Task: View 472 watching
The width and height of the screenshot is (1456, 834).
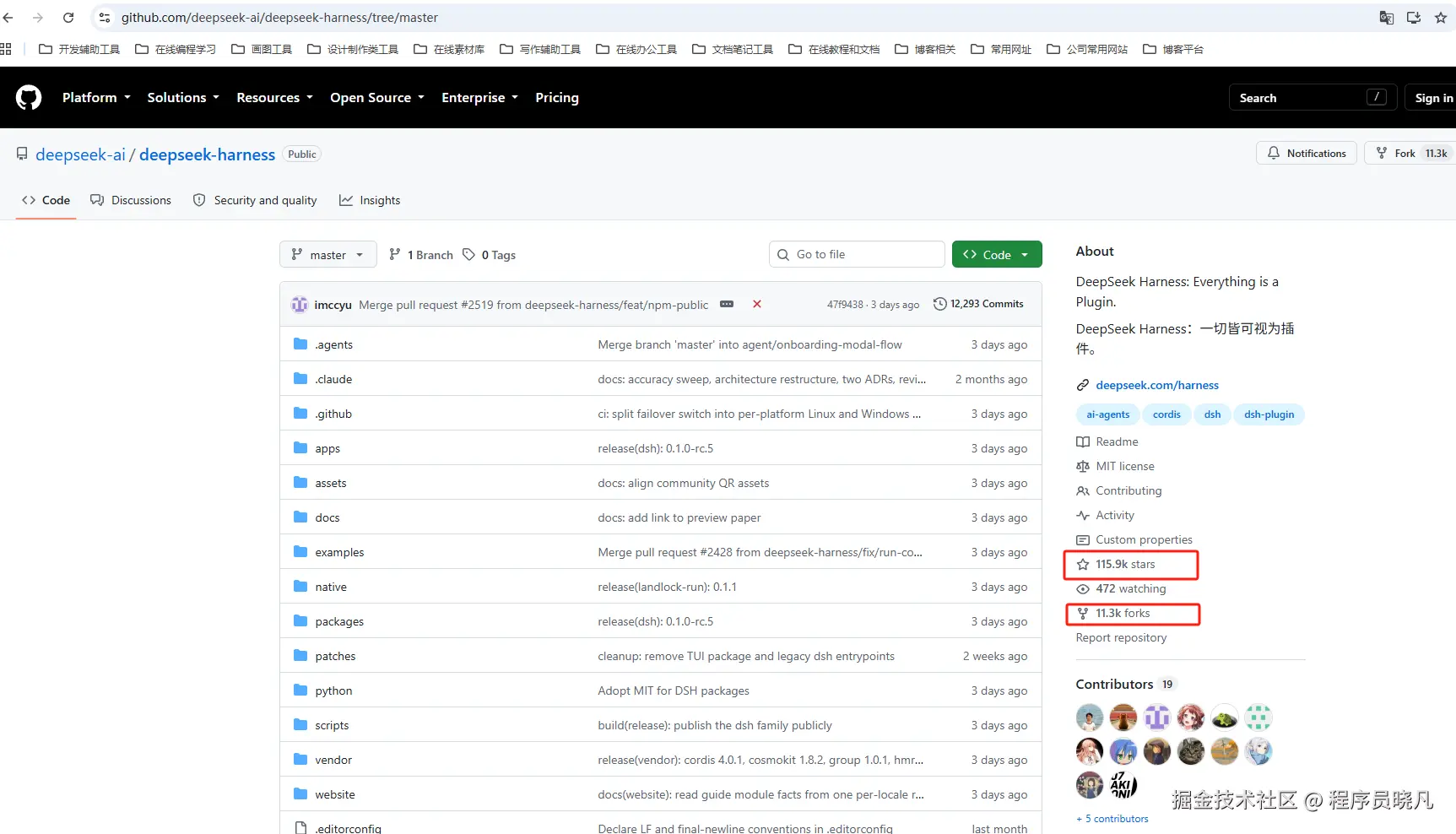Action: coord(1130,588)
